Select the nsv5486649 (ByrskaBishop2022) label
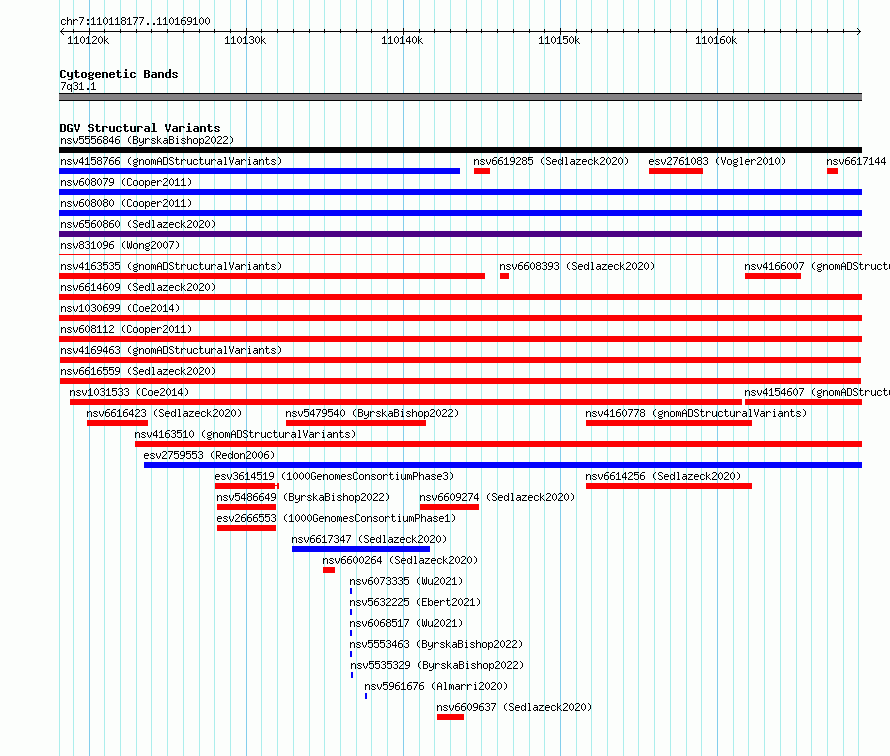Screen dimensions: 890x756 pyautogui.click(x=303, y=497)
